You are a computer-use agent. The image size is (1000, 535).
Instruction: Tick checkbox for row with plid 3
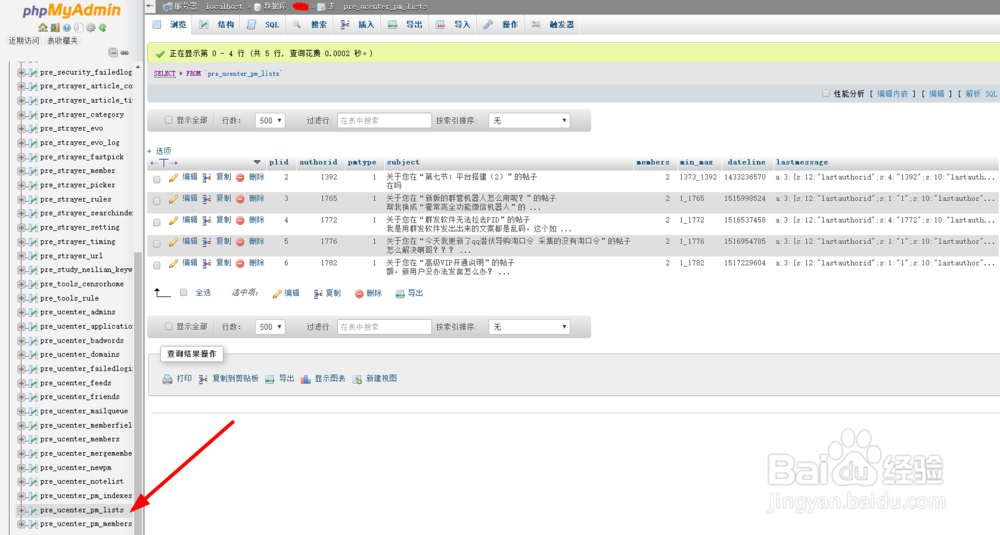point(157,201)
